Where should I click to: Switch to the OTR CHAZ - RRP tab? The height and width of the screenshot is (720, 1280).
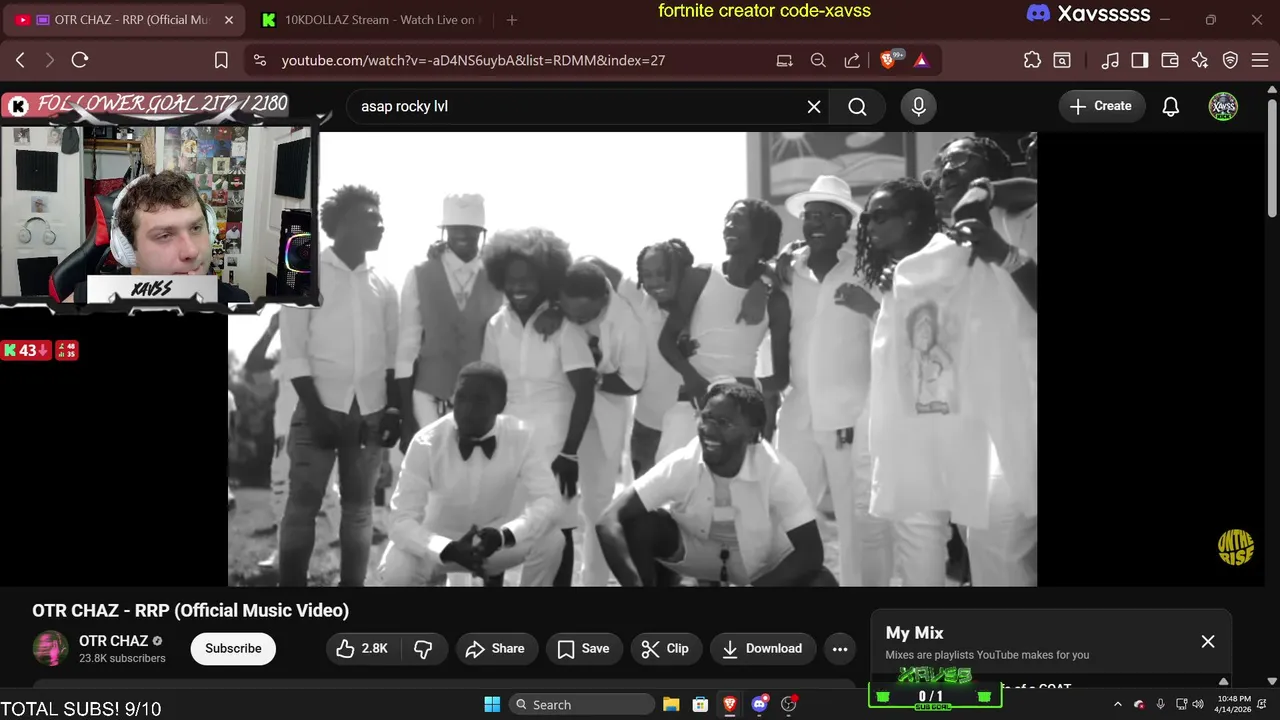click(x=125, y=20)
